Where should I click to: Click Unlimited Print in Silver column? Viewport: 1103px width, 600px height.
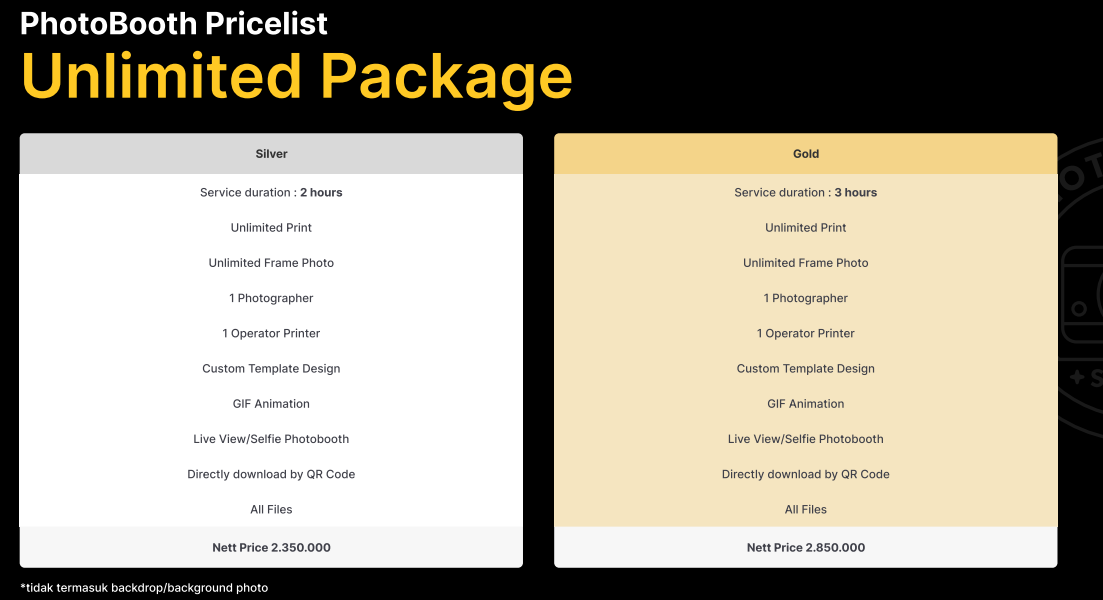click(271, 227)
